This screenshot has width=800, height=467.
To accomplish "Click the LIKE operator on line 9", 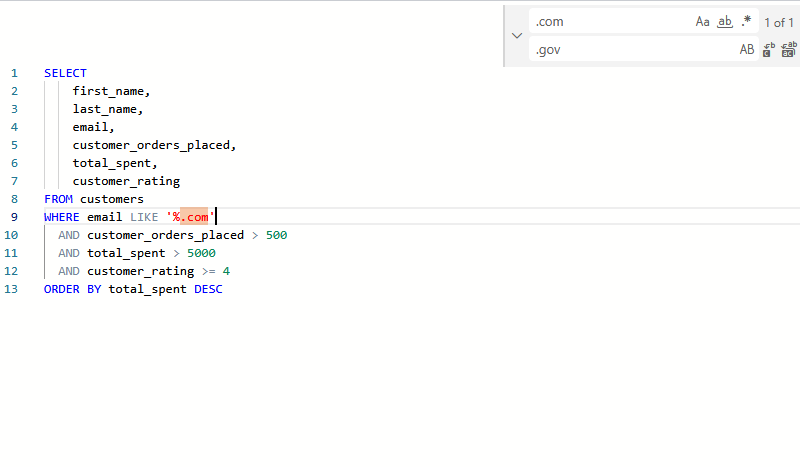I will (144, 217).
